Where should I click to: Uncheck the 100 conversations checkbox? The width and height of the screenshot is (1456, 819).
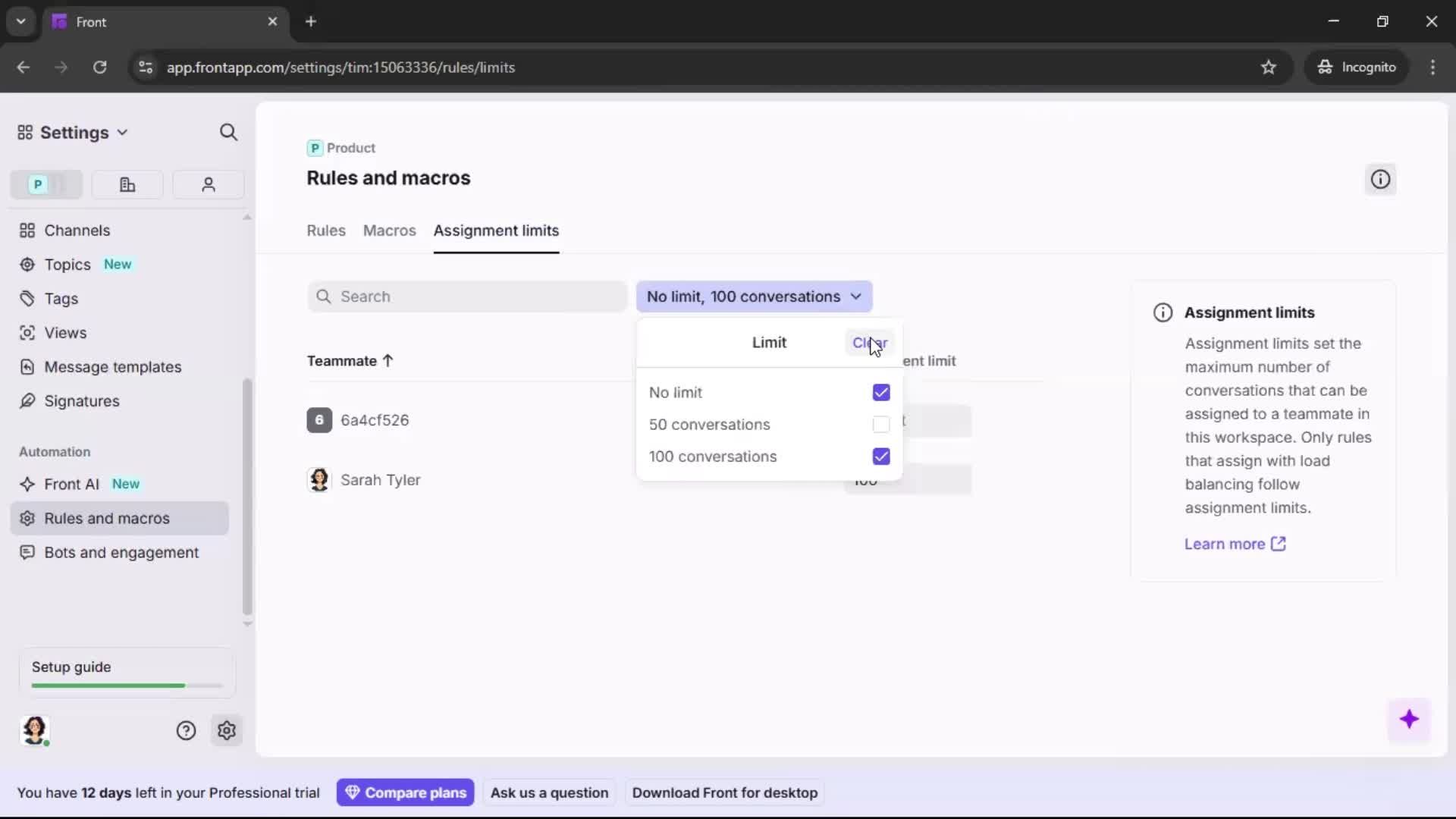(880, 457)
